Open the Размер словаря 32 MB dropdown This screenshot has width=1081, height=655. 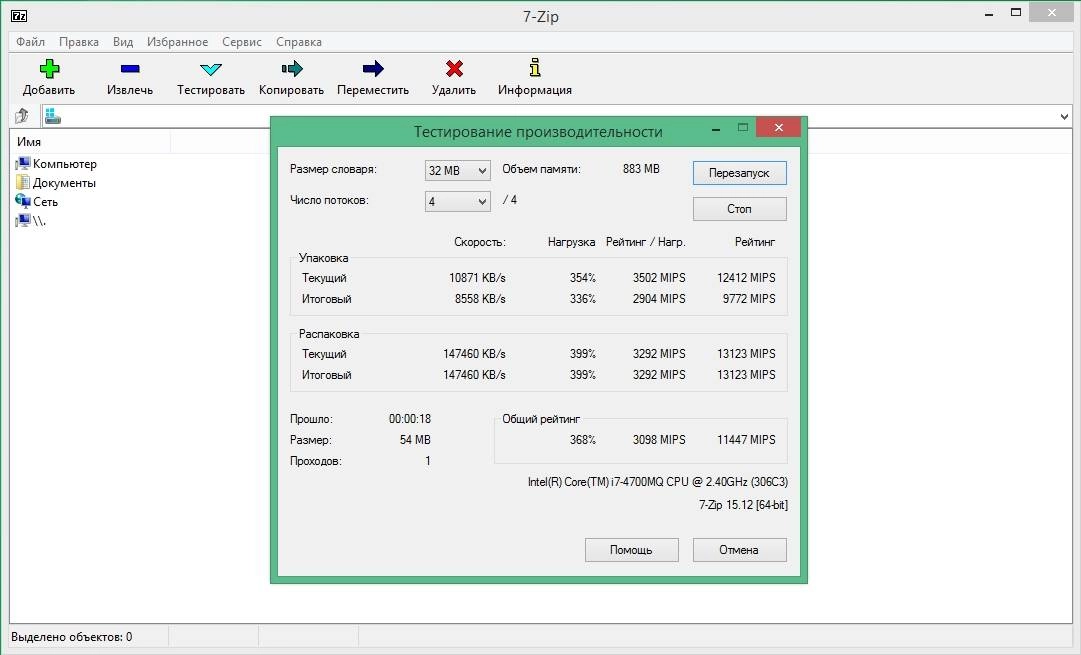coord(458,170)
